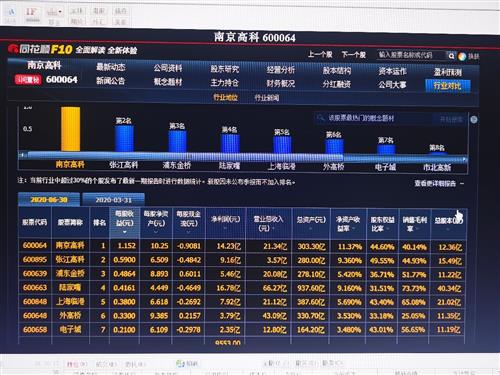Open 查看更详细报告 link
This screenshot has height=375, width=500.
coord(435,183)
